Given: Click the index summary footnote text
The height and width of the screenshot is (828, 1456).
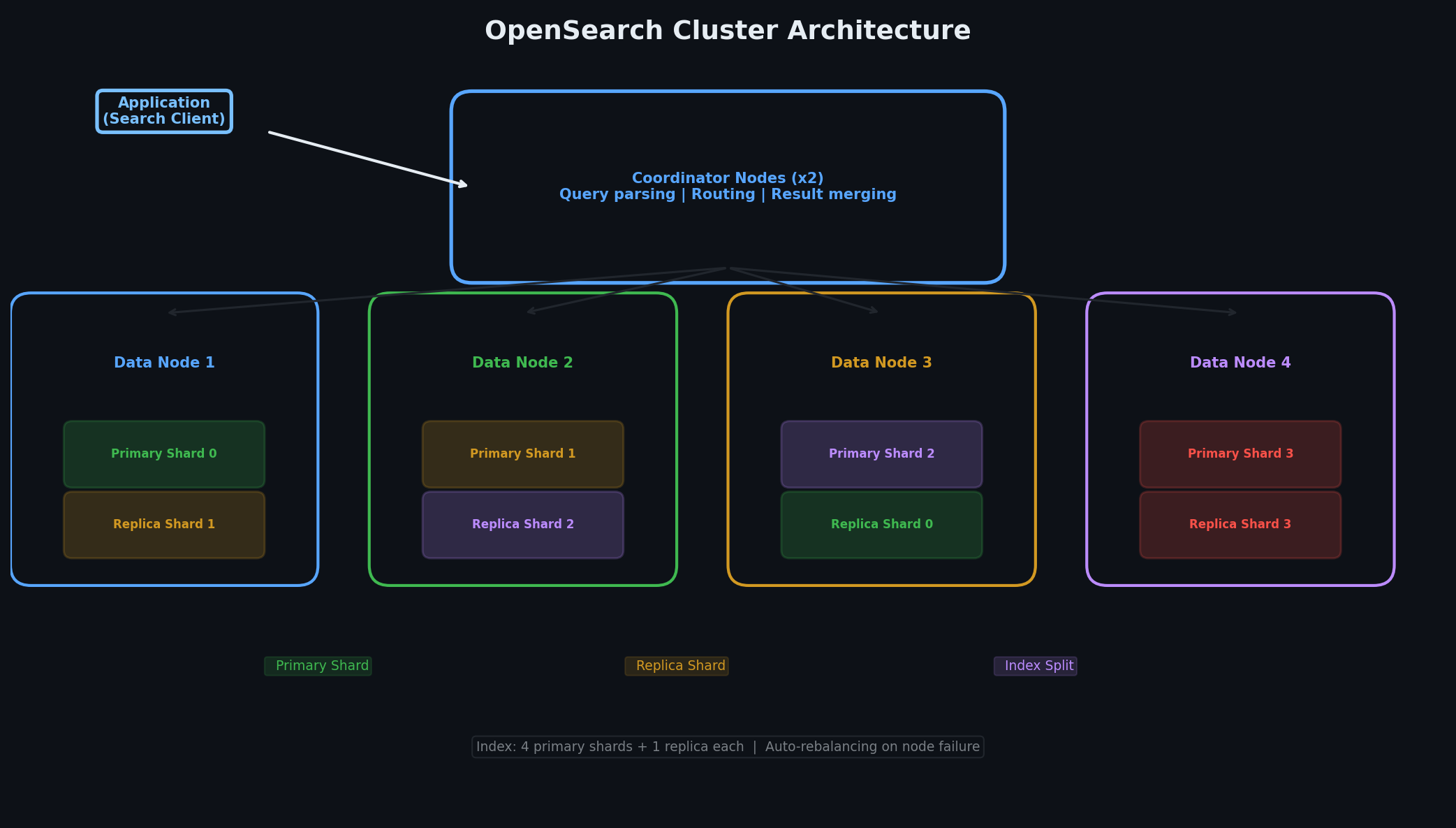Looking at the screenshot, I should 728,747.
